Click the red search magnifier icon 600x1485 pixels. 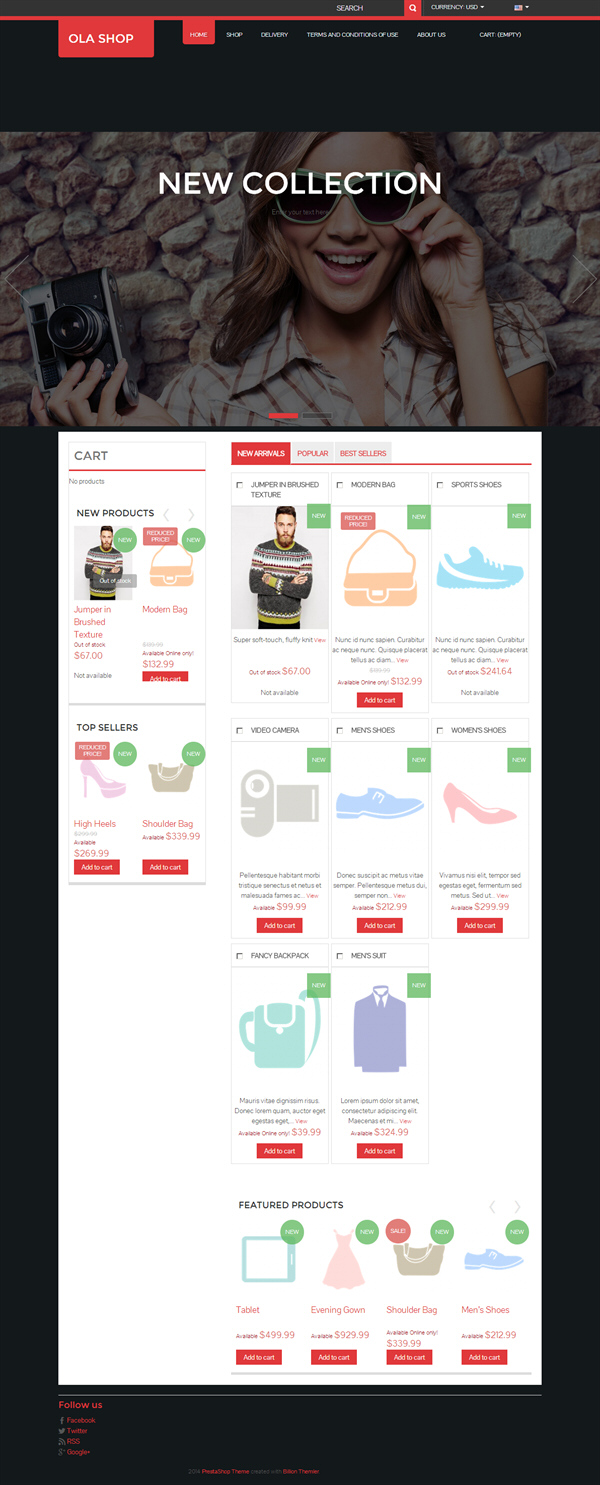(413, 8)
